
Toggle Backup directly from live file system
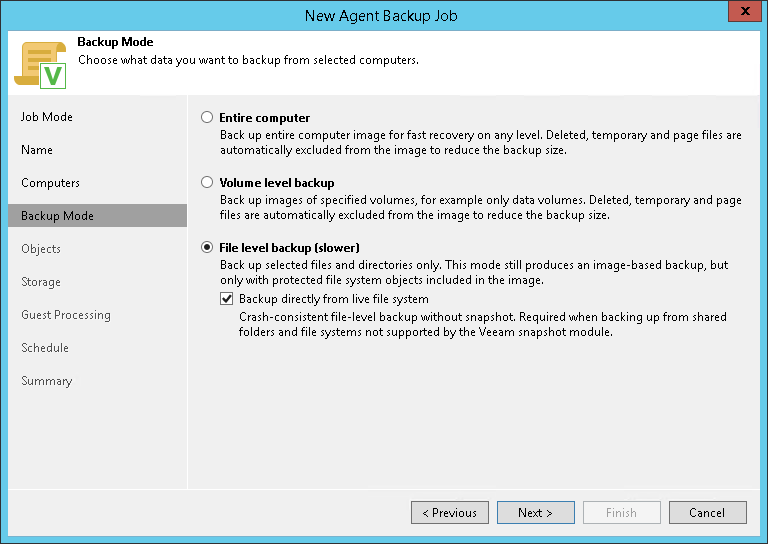point(226,299)
